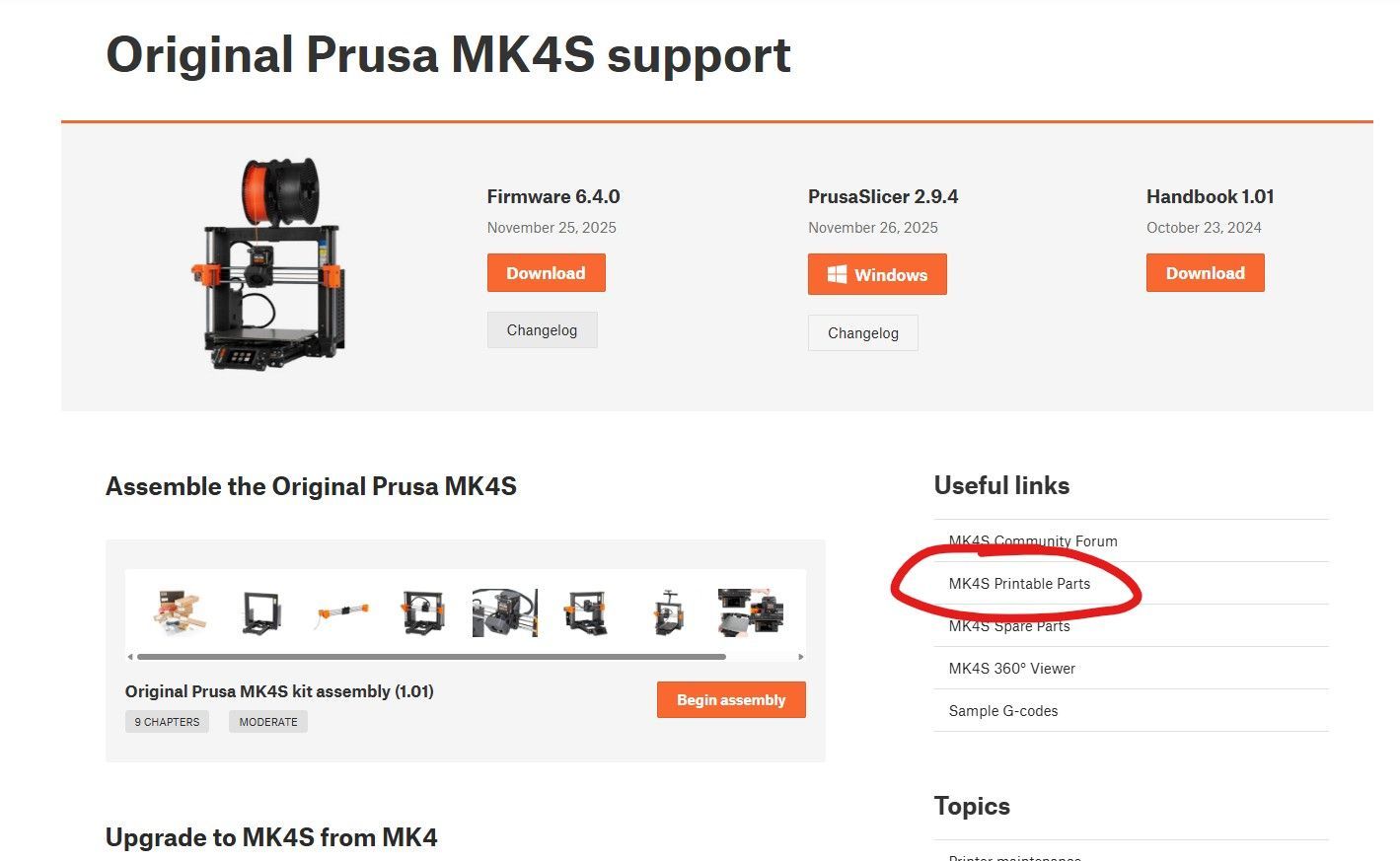
Task: Open the MK4S 360° Viewer link
Action: point(1011,668)
